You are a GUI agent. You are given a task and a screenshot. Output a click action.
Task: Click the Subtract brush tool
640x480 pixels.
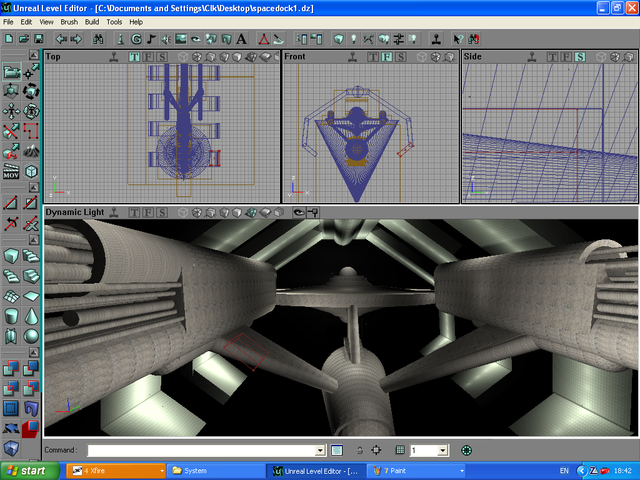32,369
